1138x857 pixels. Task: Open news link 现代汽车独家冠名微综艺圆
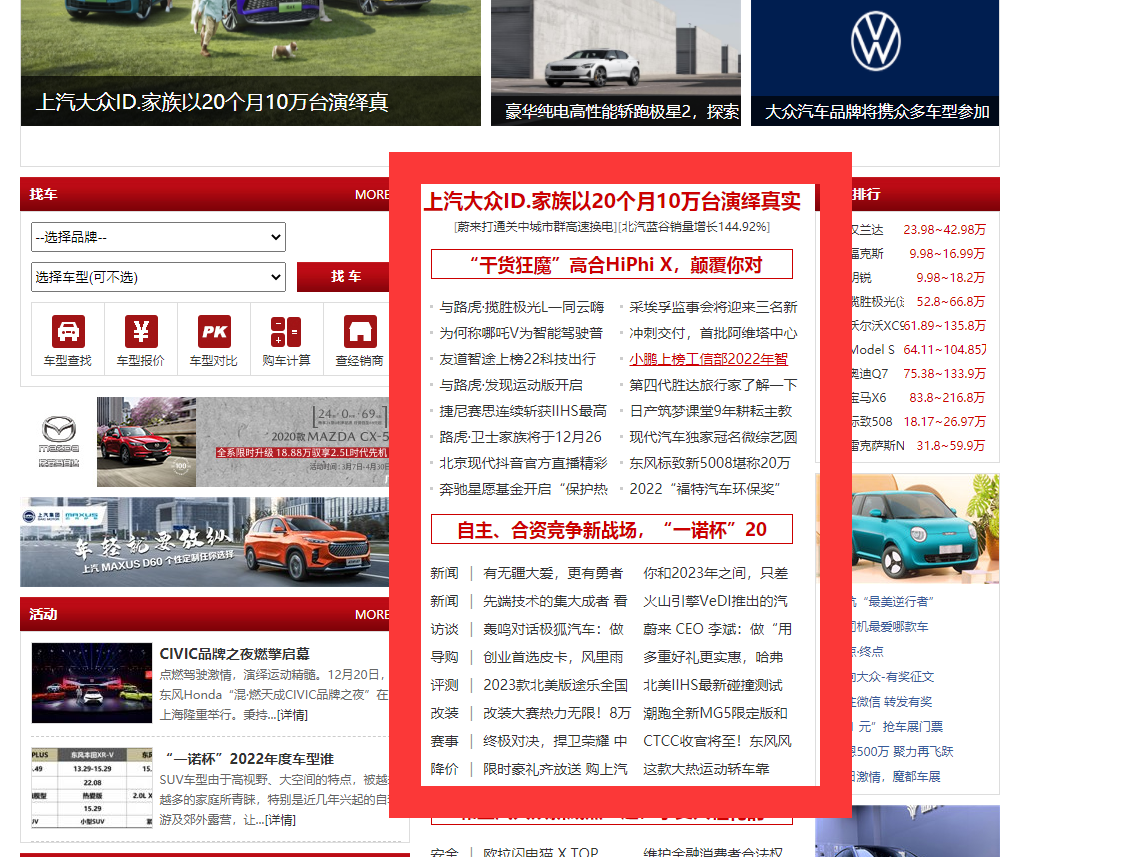point(713,437)
